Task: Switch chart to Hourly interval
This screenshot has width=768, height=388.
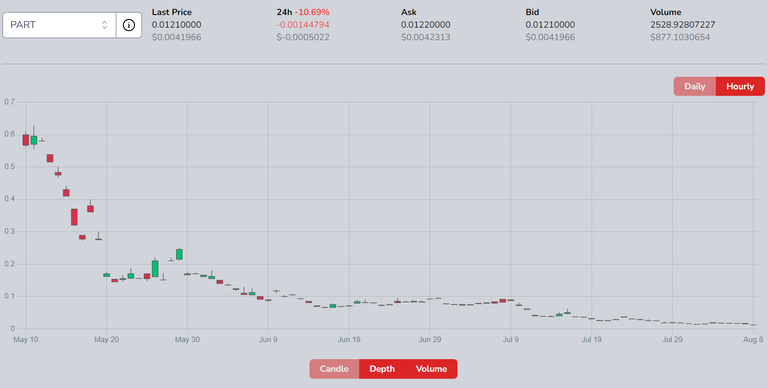Action: (x=740, y=86)
